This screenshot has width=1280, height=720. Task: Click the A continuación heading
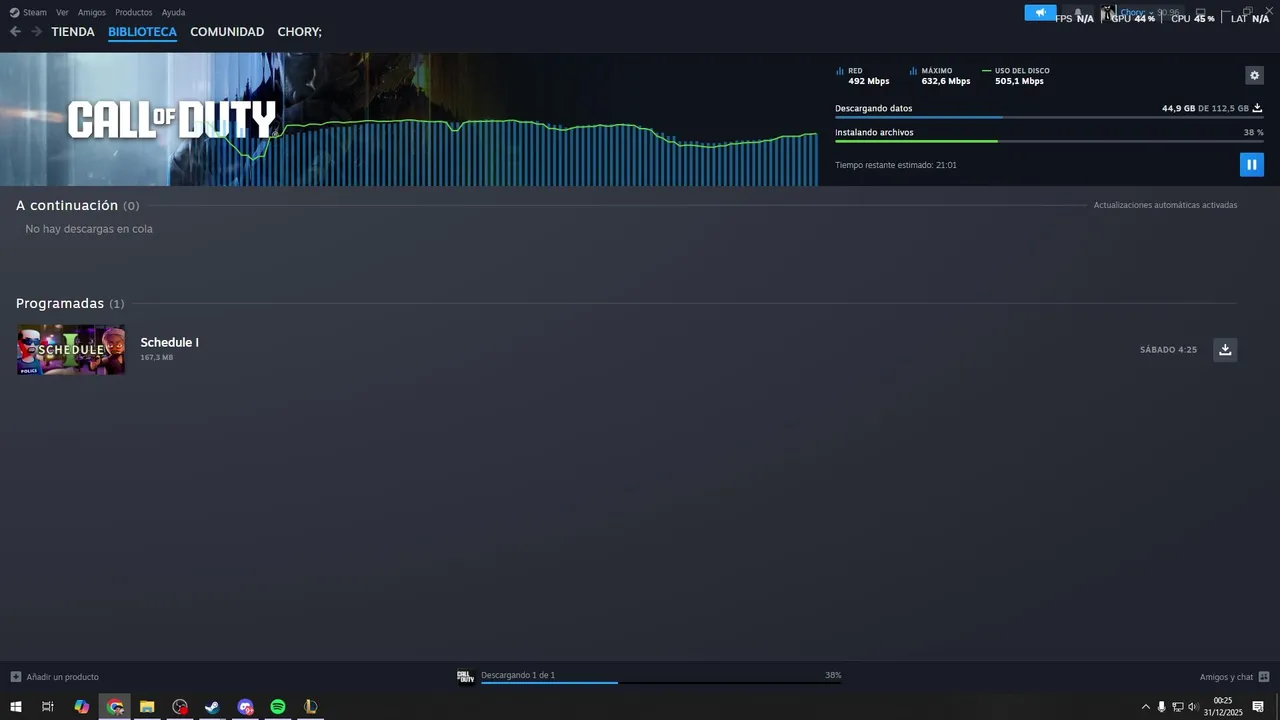click(x=67, y=205)
